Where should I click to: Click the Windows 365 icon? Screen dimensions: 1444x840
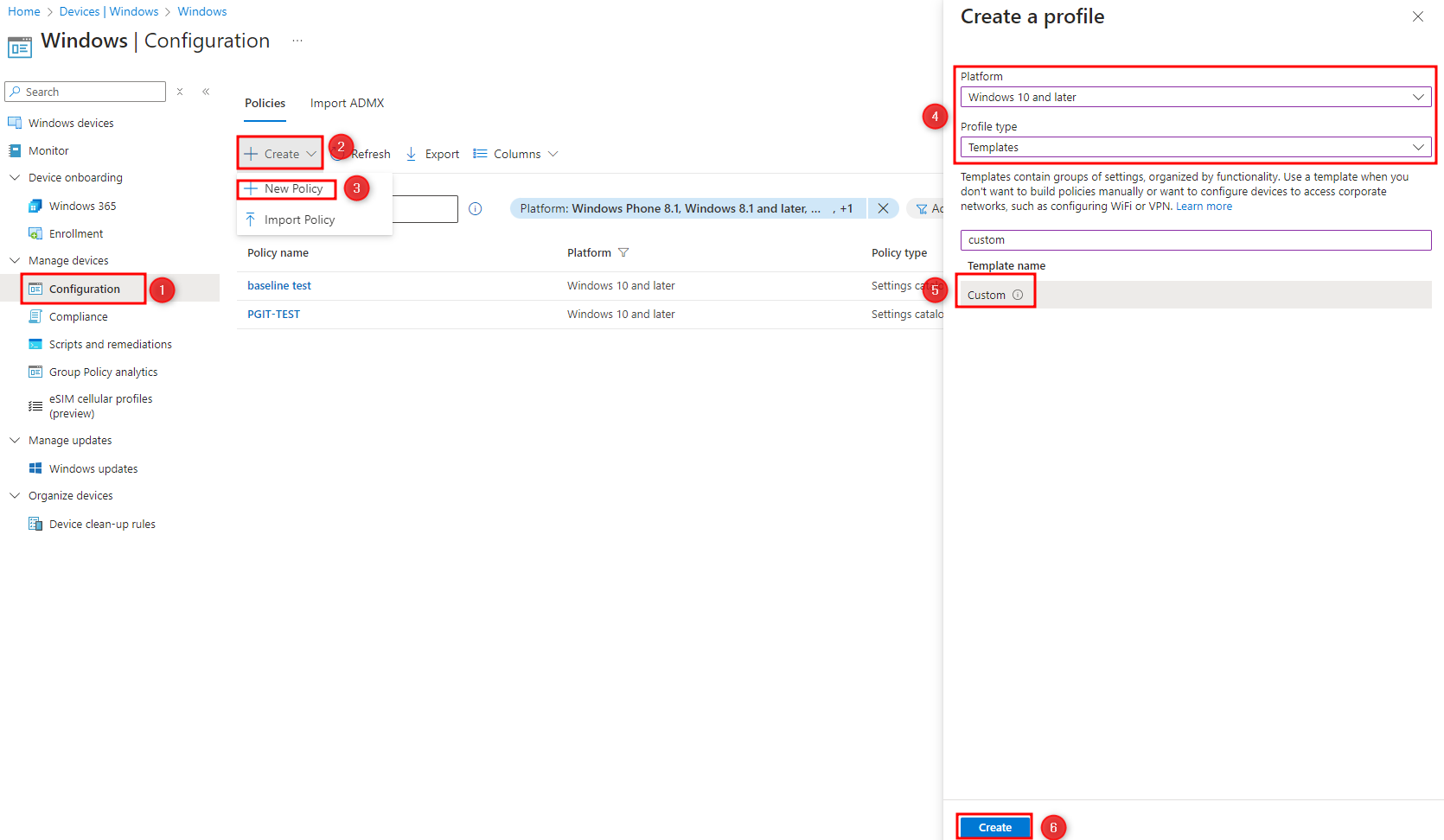pyautogui.click(x=35, y=206)
